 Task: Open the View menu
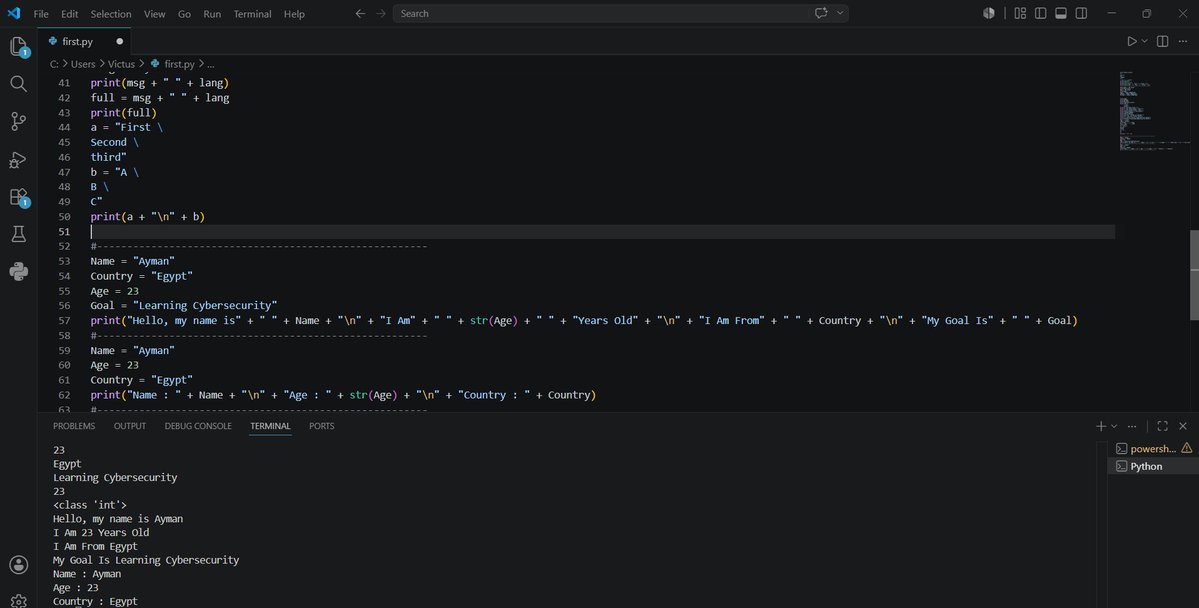click(154, 14)
